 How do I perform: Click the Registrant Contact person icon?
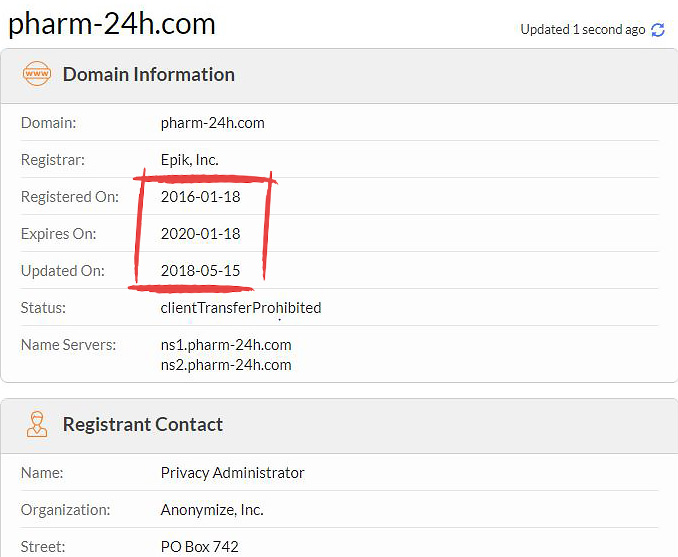[x=37, y=424]
